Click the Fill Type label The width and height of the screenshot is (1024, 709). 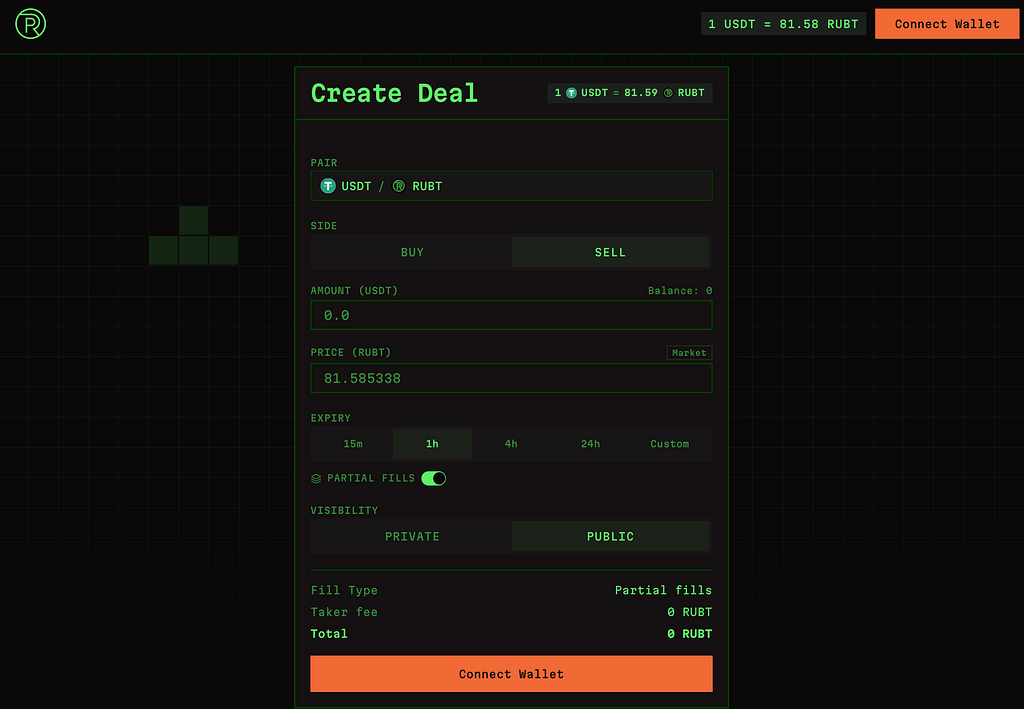344,590
